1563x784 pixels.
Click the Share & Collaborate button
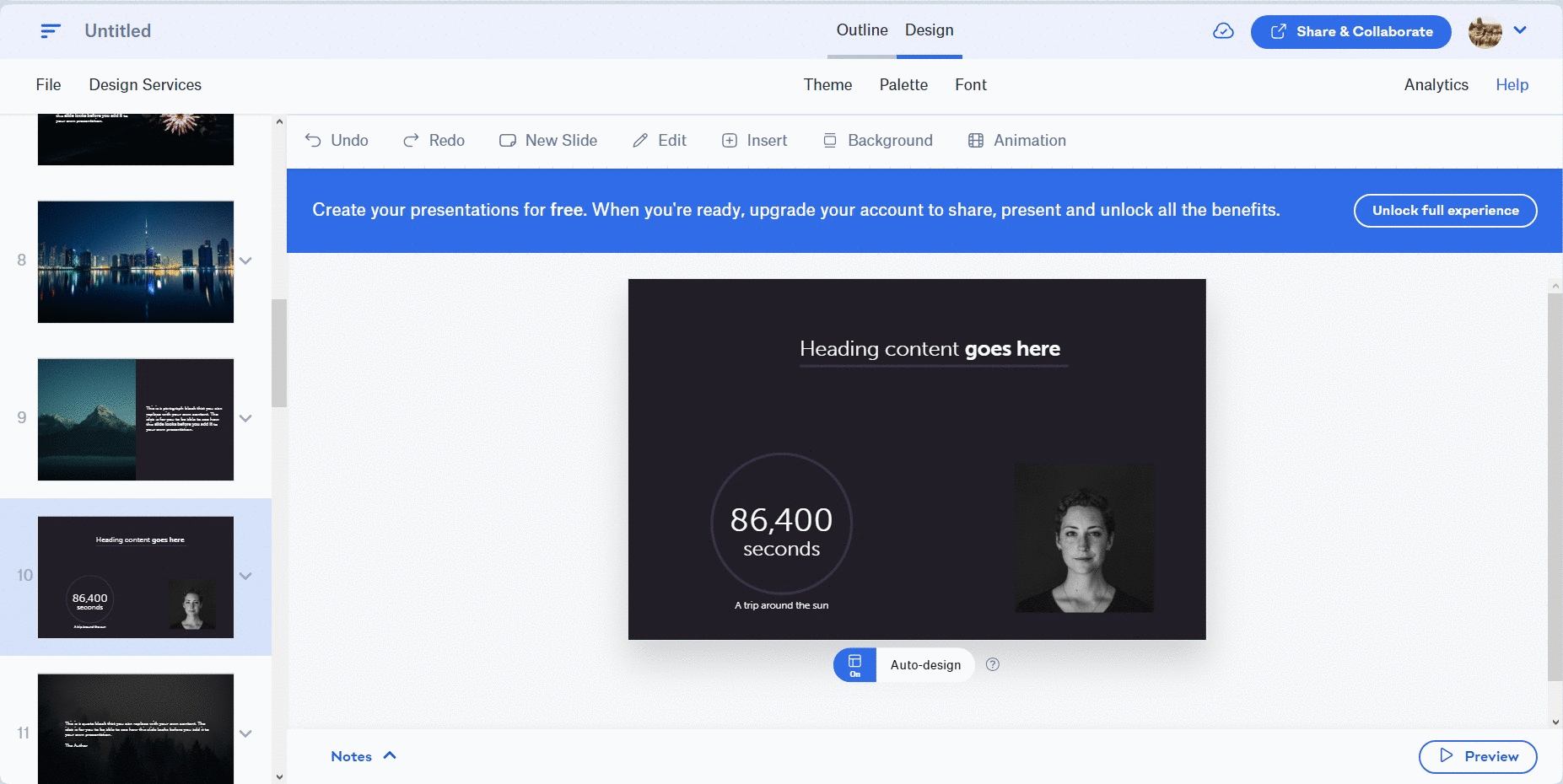pyautogui.click(x=1350, y=31)
